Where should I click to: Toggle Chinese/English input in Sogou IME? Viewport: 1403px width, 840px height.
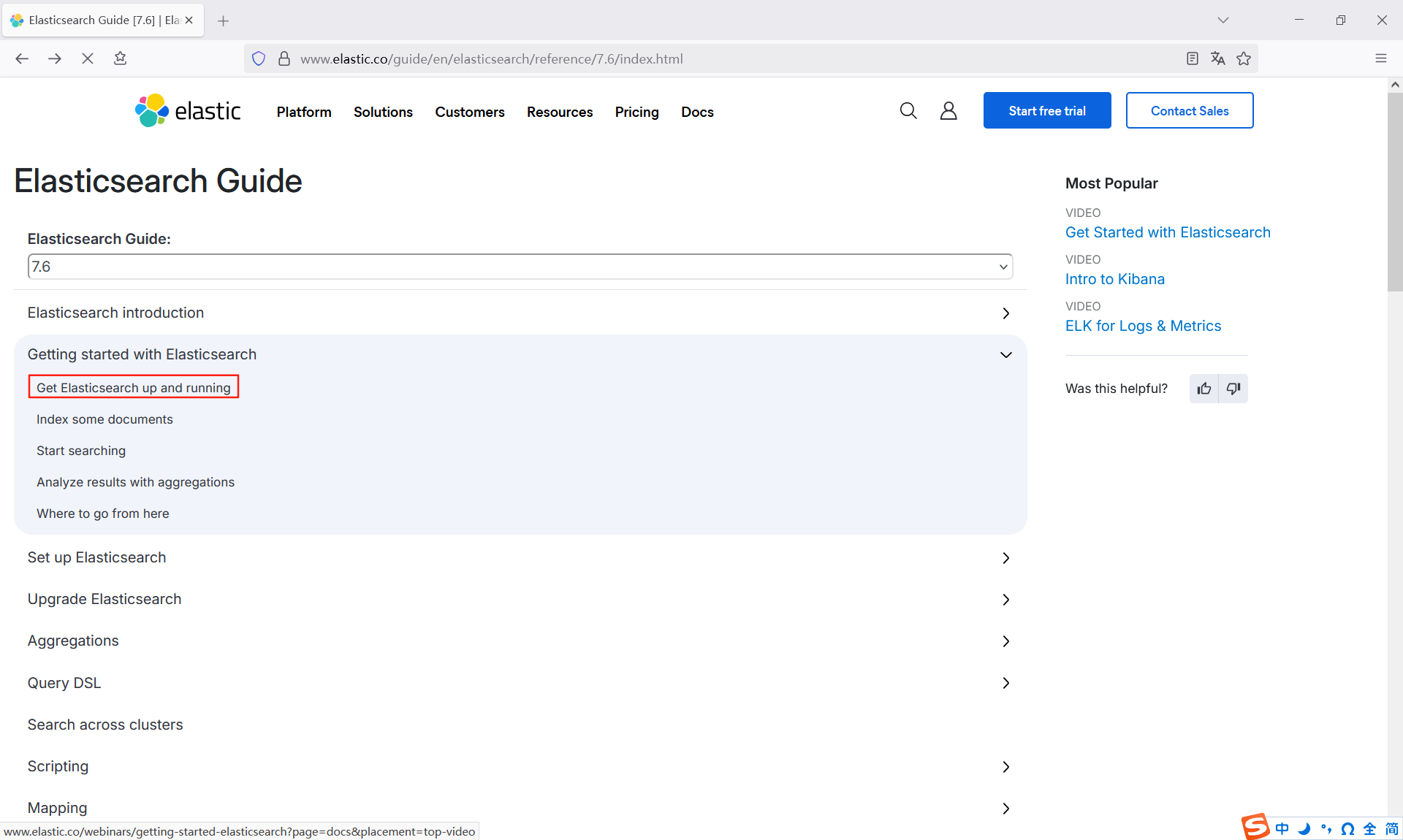tap(1283, 829)
